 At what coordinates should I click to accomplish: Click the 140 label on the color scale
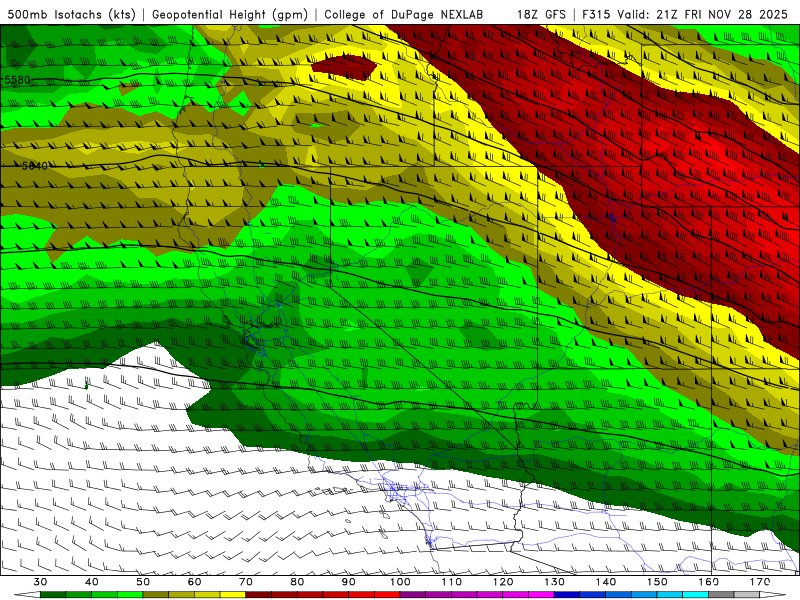(x=606, y=582)
